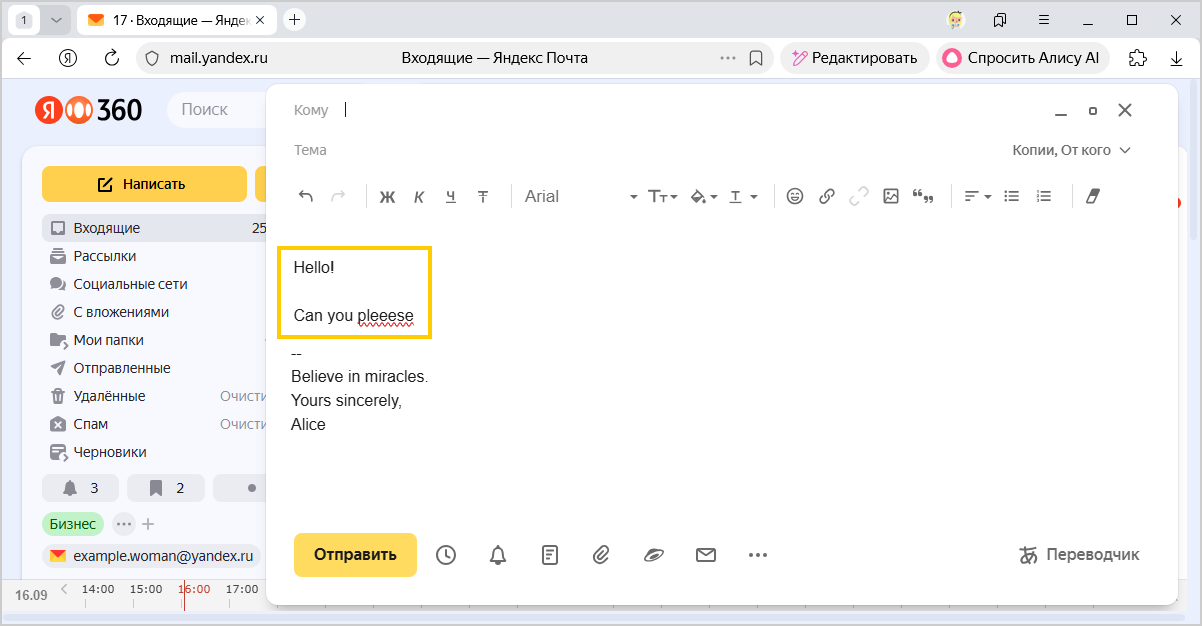The height and width of the screenshot is (626, 1202).
Task: Insert an emoji from the toolbar
Action: (x=795, y=197)
